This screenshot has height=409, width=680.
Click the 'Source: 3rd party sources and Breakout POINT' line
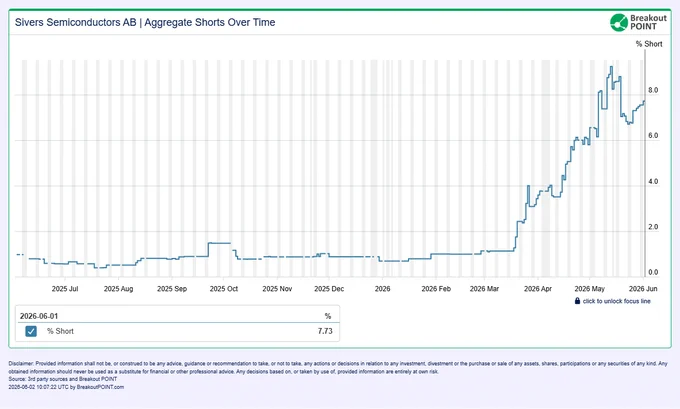pos(63,379)
